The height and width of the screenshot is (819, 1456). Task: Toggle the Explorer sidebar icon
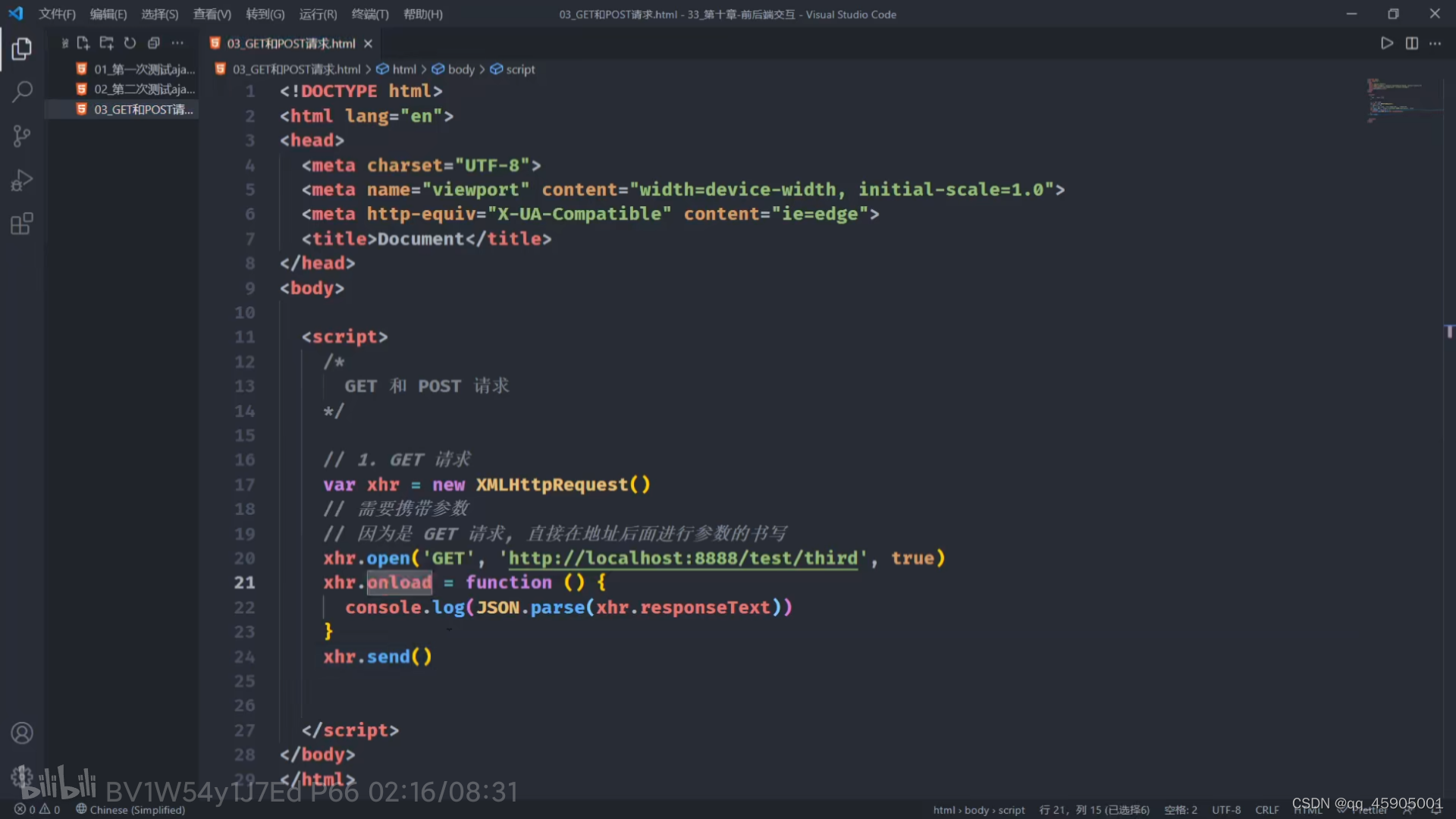(22, 49)
